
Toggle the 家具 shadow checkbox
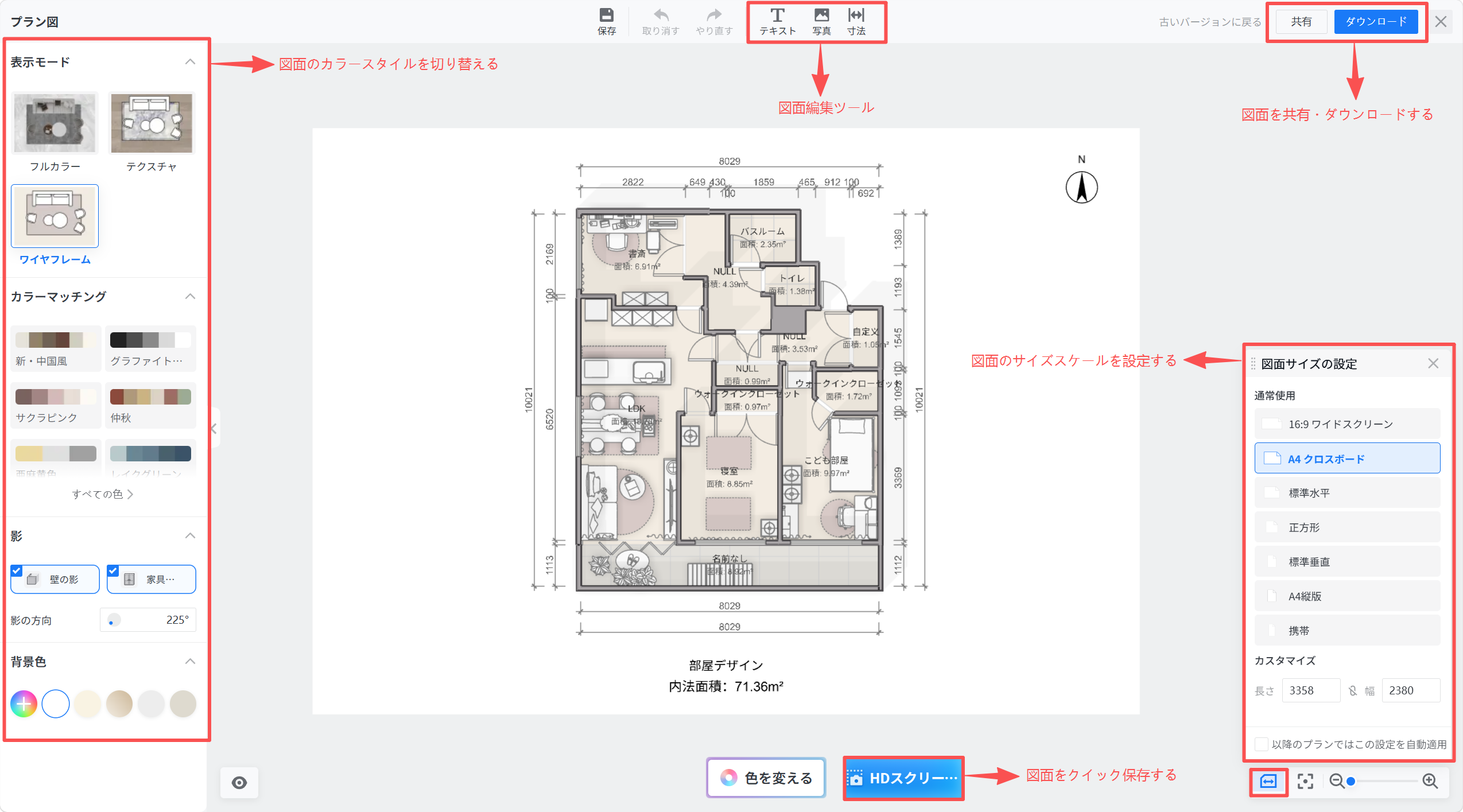coord(113,570)
